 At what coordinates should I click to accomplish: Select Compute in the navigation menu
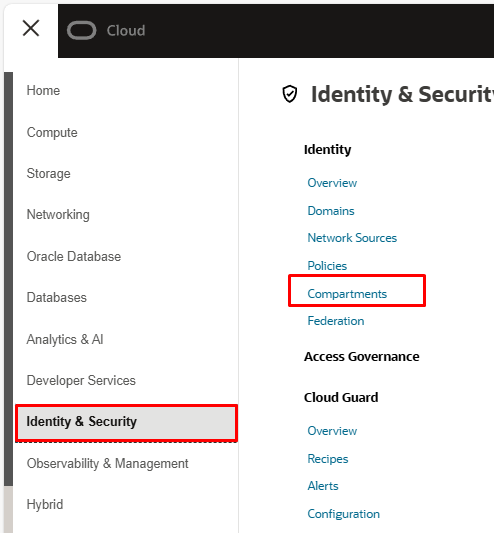pyautogui.click(x=52, y=133)
